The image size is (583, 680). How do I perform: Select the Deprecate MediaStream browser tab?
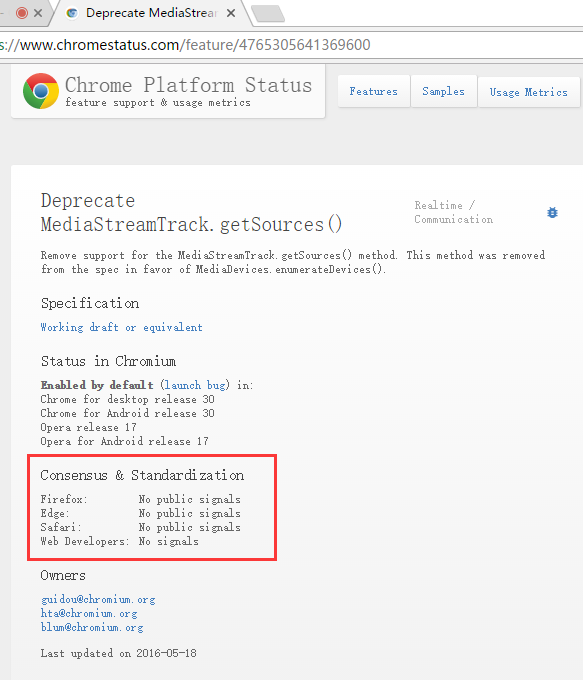[151, 13]
